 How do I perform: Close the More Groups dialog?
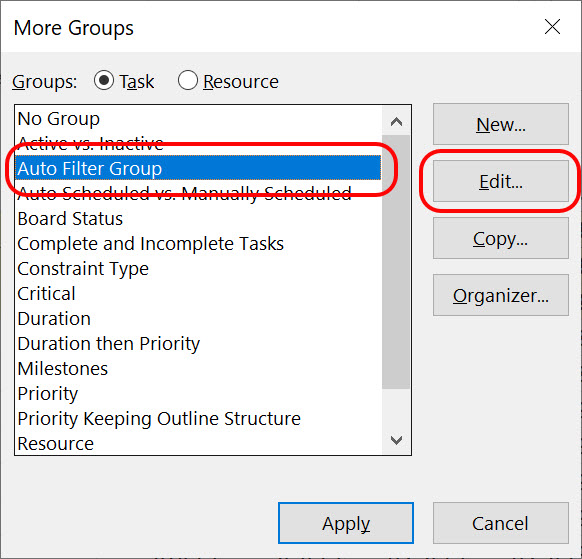pyautogui.click(x=552, y=27)
